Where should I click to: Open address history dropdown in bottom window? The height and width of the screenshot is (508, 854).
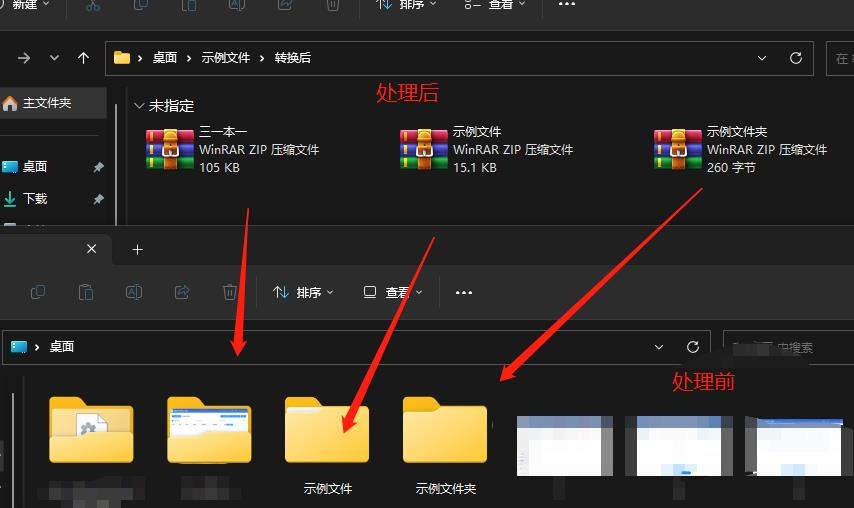tap(658, 347)
